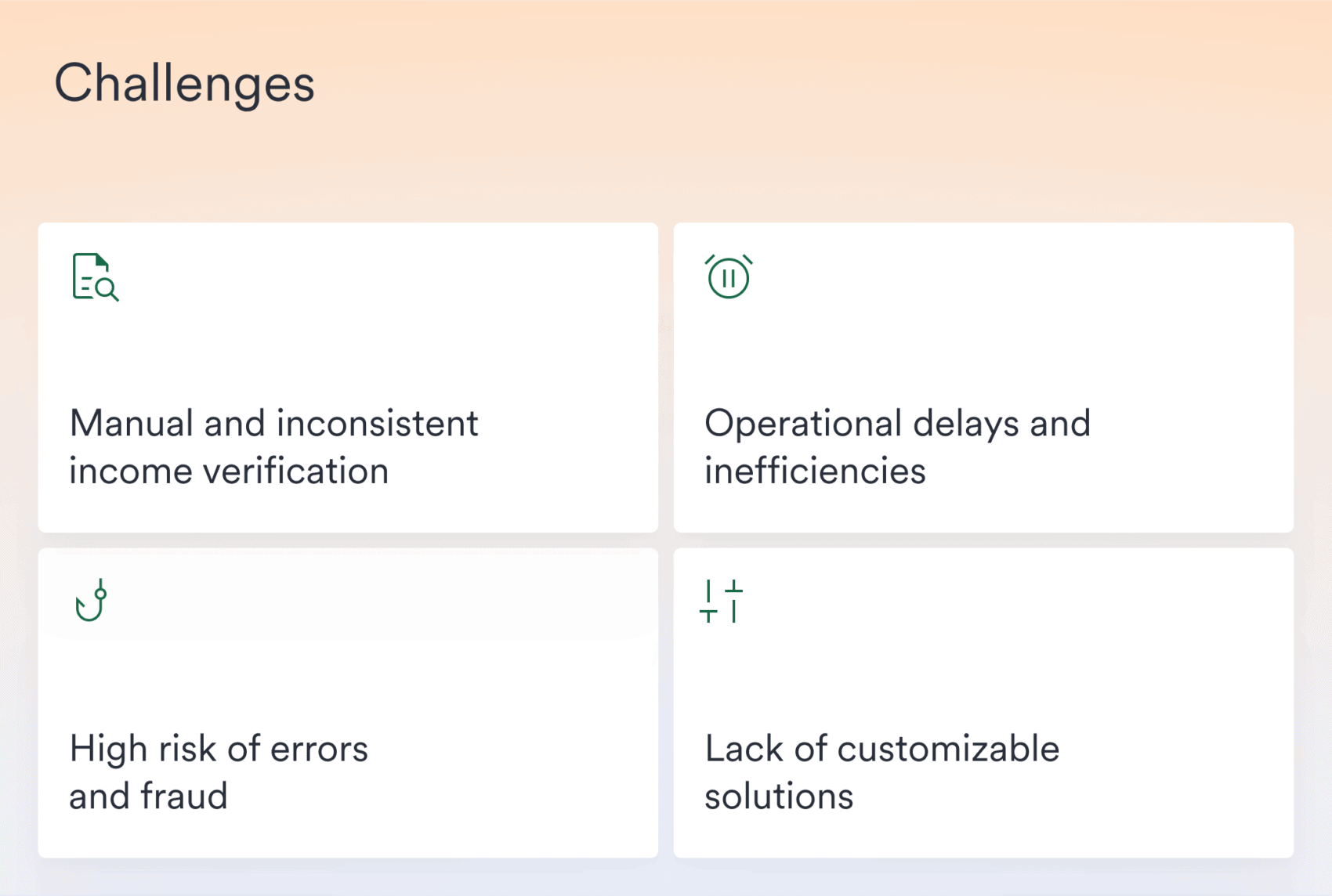The width and height of the screenshot is (1332, 896).
Task: Click the fishing hook fraud icon
Action: (91, 601)
